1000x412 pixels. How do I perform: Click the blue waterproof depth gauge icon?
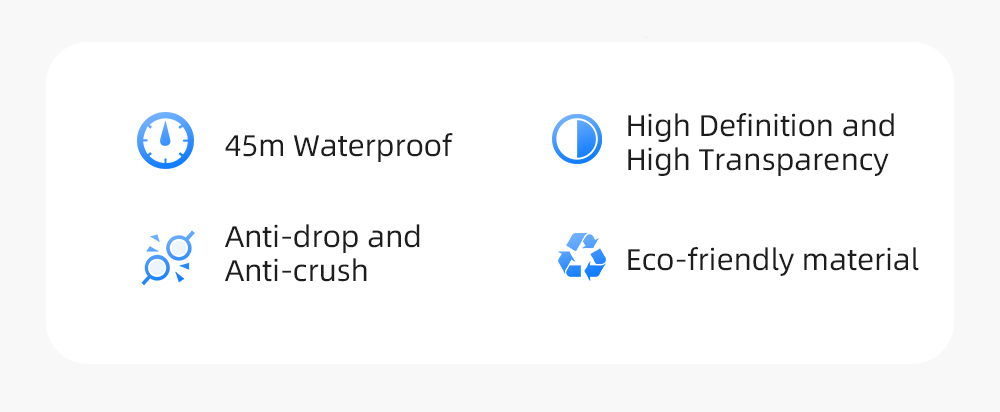[165, 140]
